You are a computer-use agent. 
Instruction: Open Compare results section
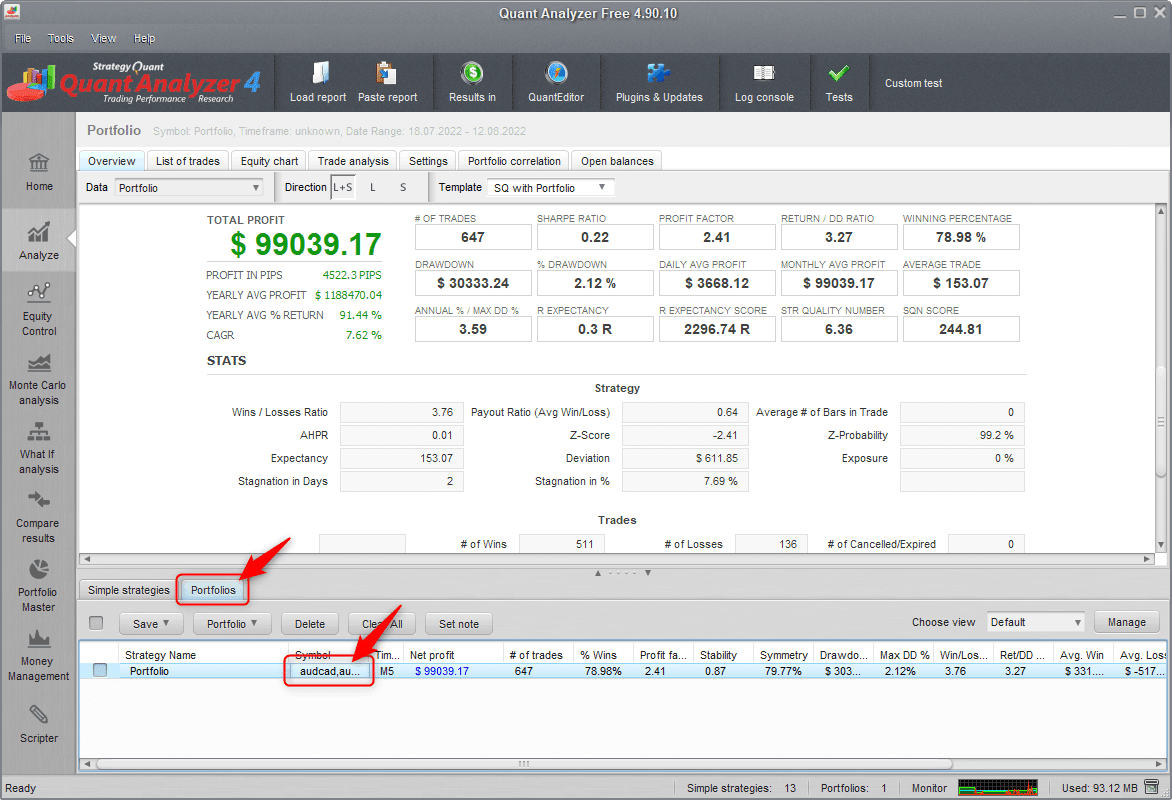click(37, 516)
